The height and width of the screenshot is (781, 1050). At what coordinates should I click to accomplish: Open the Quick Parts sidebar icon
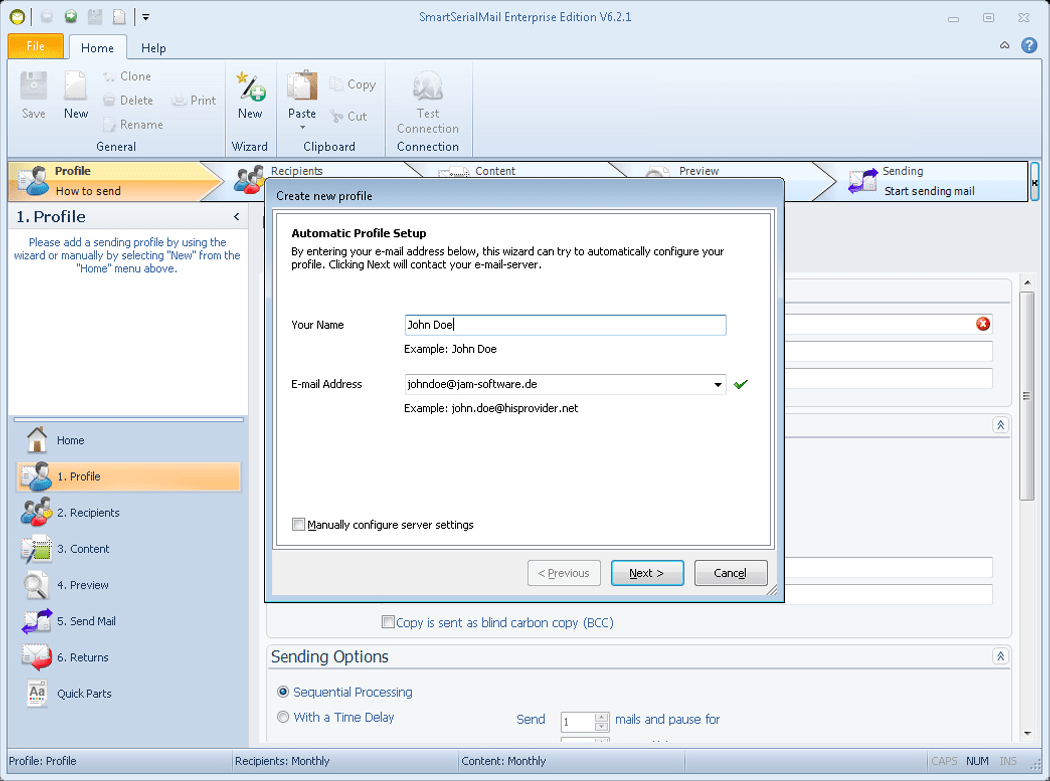(36, 693)
